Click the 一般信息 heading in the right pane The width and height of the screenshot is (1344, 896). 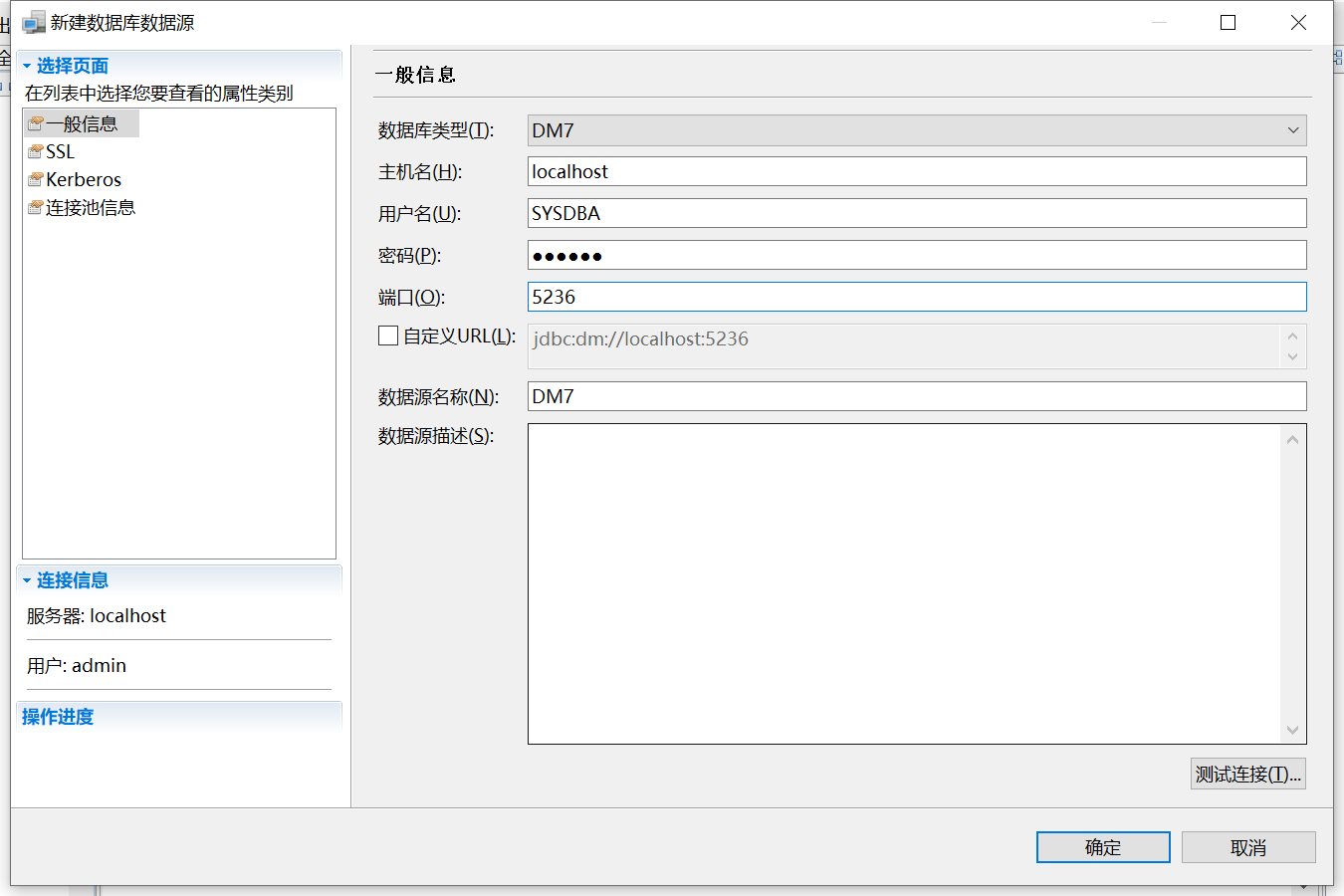point(415,75)
